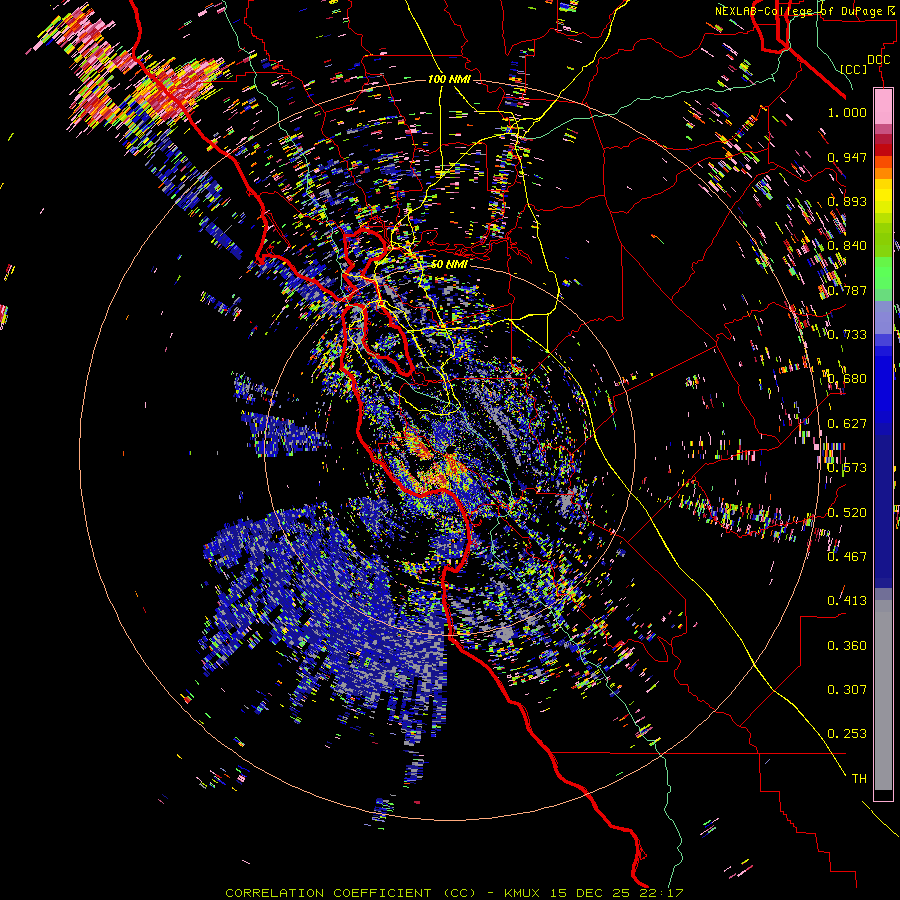900x900 pixels.
Task: Click the 100 NMI range ring label
Action: tap(449, 79)
